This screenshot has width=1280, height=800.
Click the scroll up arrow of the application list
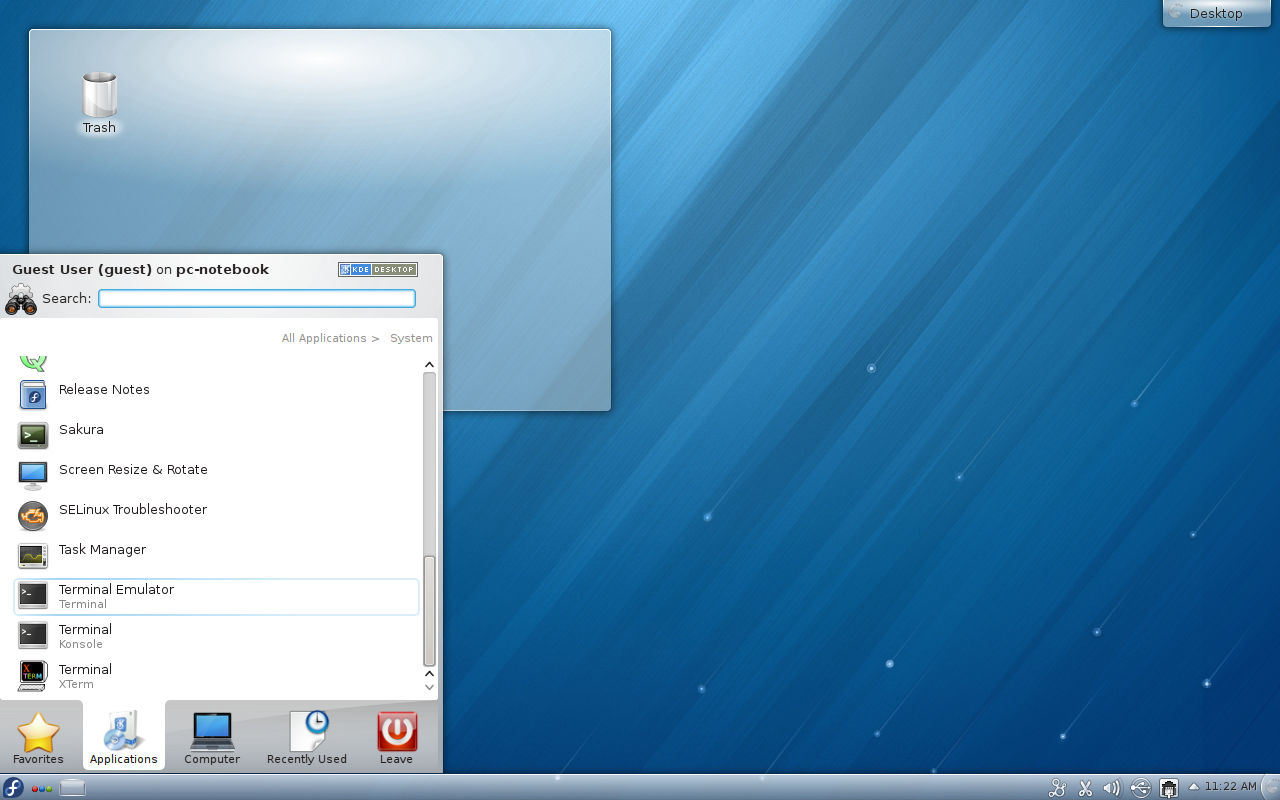pyautogui.click(x=430, y=365)
